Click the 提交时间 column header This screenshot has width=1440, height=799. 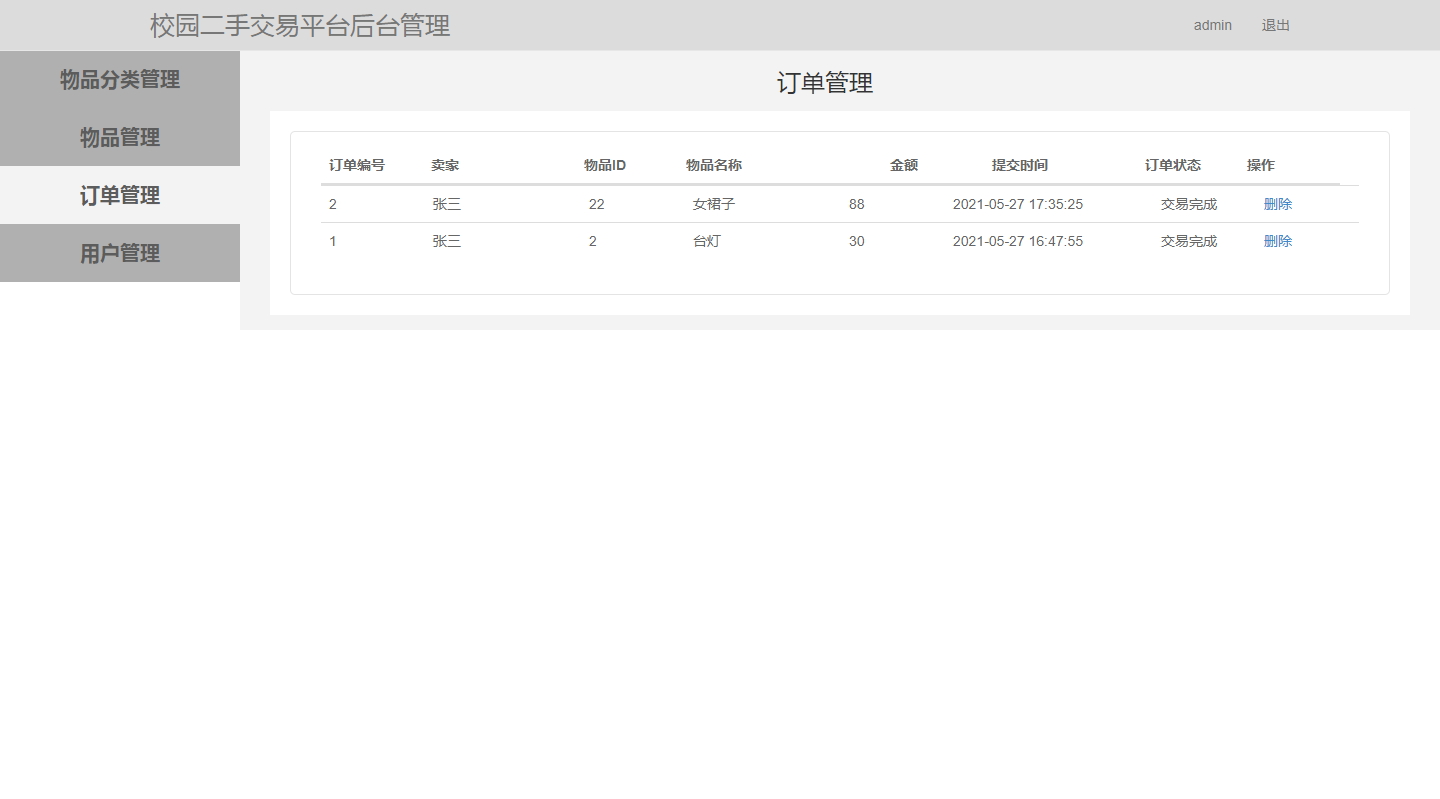(x=1020, y=165)
